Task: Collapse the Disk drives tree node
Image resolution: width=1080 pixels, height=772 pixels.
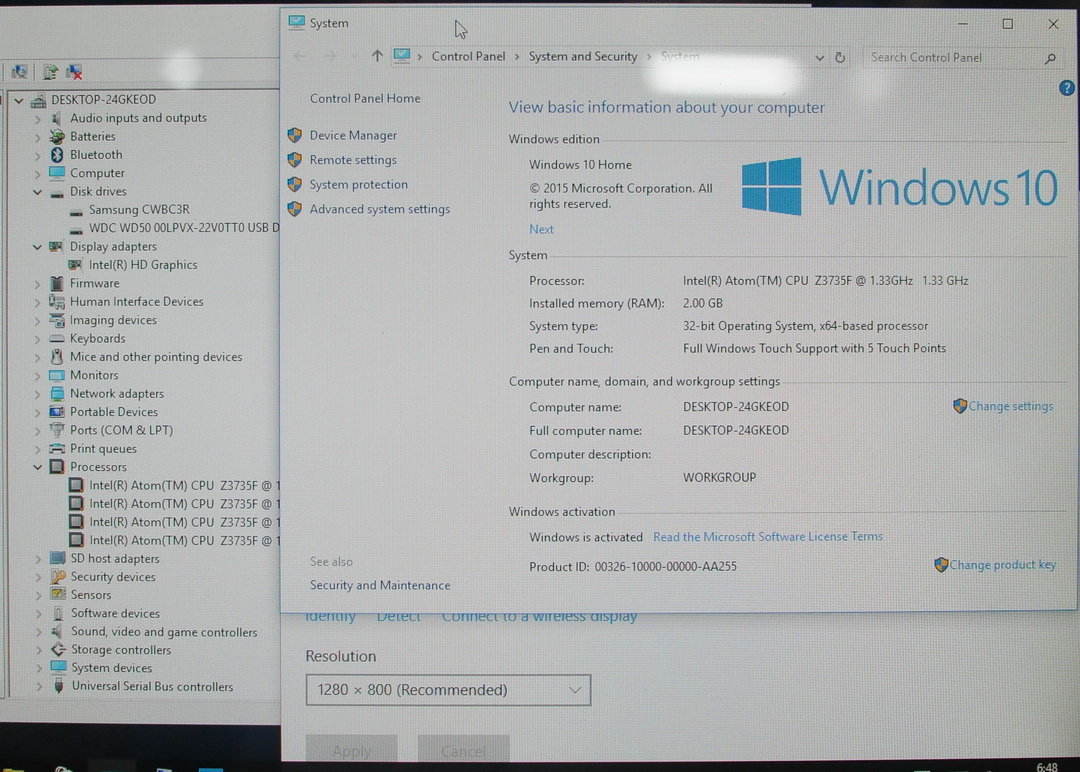Action: 38,191
